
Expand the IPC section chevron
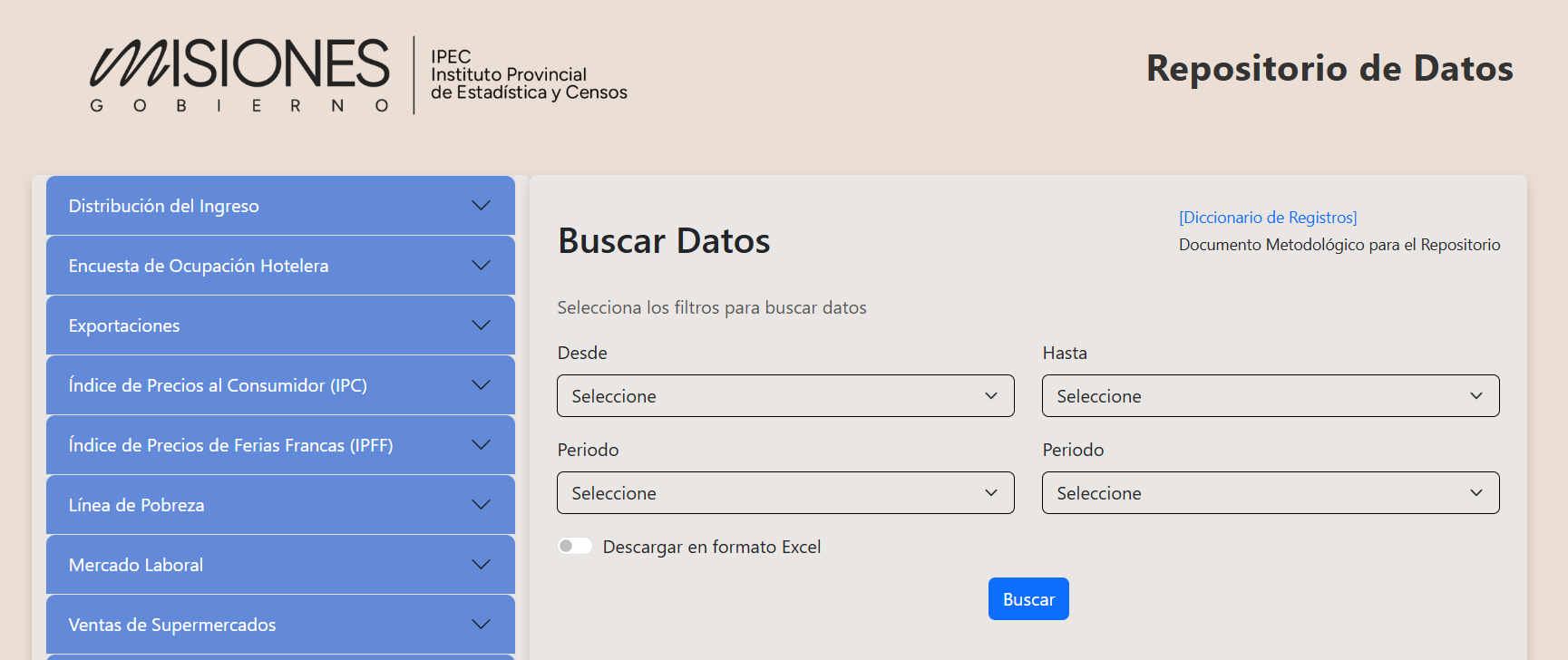(x=482, y=385)
